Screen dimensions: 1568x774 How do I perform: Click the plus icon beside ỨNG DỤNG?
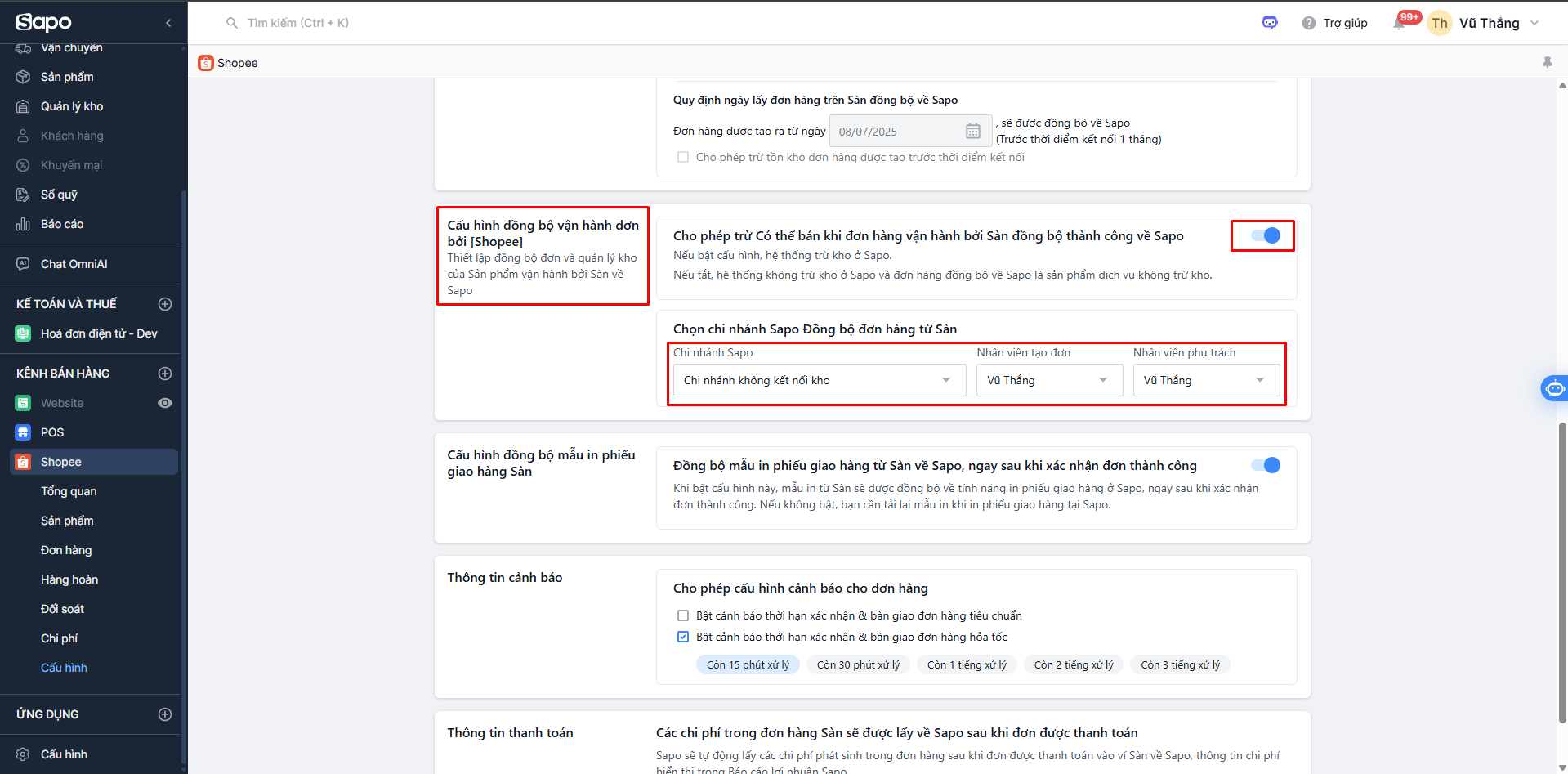(165, 714)
